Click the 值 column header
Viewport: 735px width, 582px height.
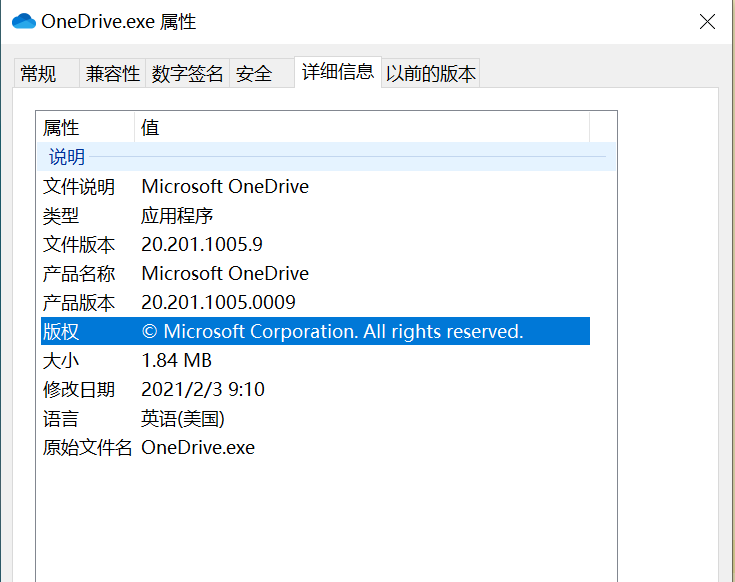point(362,127)
